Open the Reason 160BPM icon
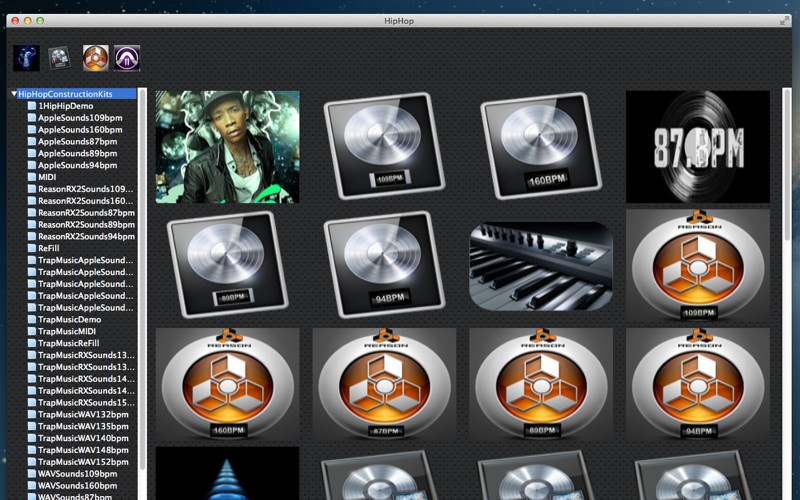800x500 pixels. [x=228, y=384]
